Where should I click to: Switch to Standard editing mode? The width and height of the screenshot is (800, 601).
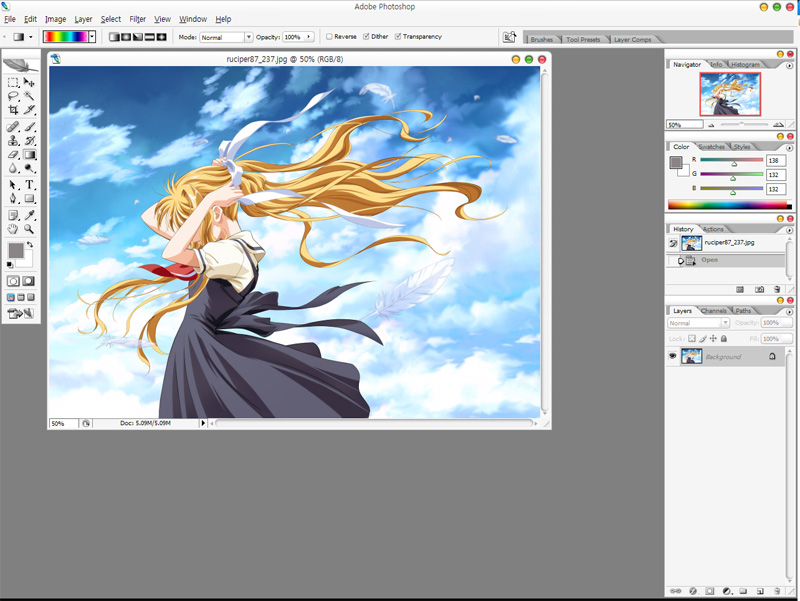pos(13,281)
